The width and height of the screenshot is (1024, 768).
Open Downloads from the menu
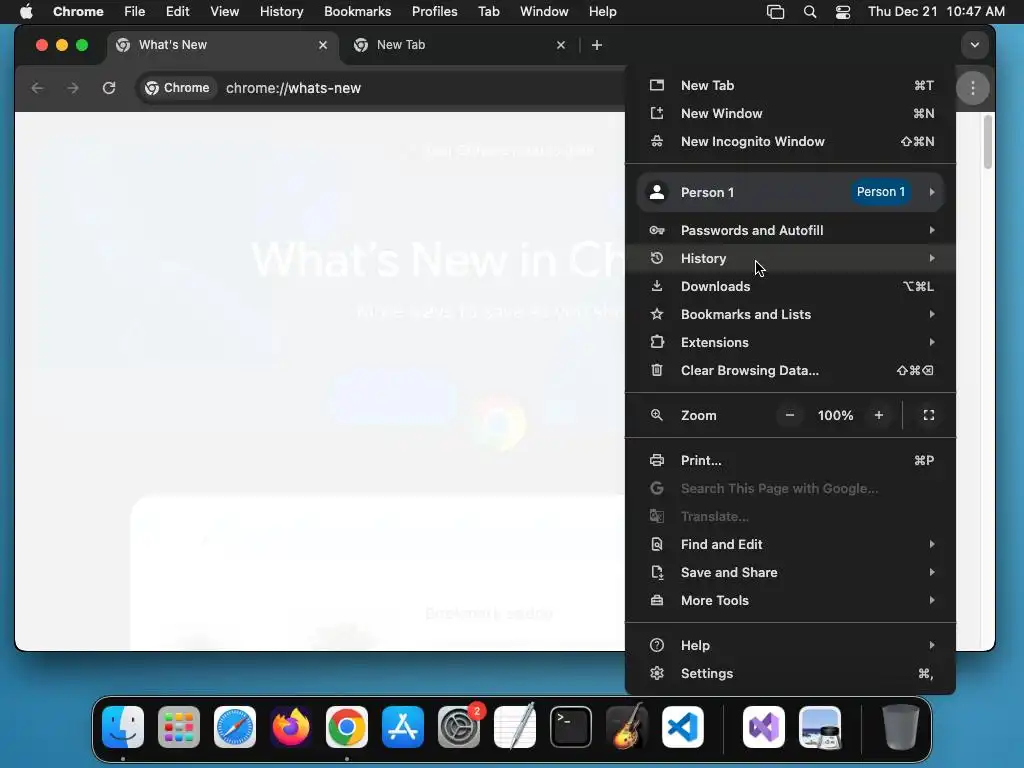click(790, 287)
